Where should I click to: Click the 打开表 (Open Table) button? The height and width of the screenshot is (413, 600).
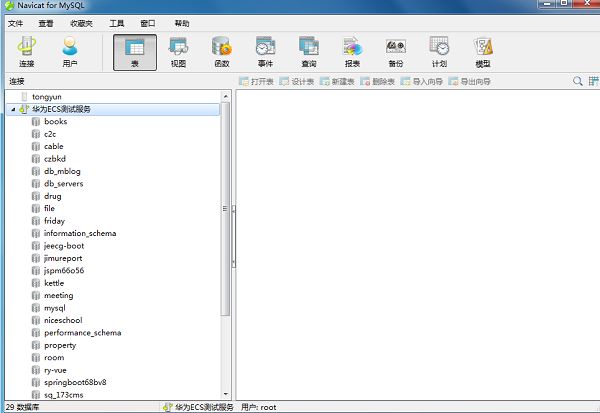click(256, 81)
